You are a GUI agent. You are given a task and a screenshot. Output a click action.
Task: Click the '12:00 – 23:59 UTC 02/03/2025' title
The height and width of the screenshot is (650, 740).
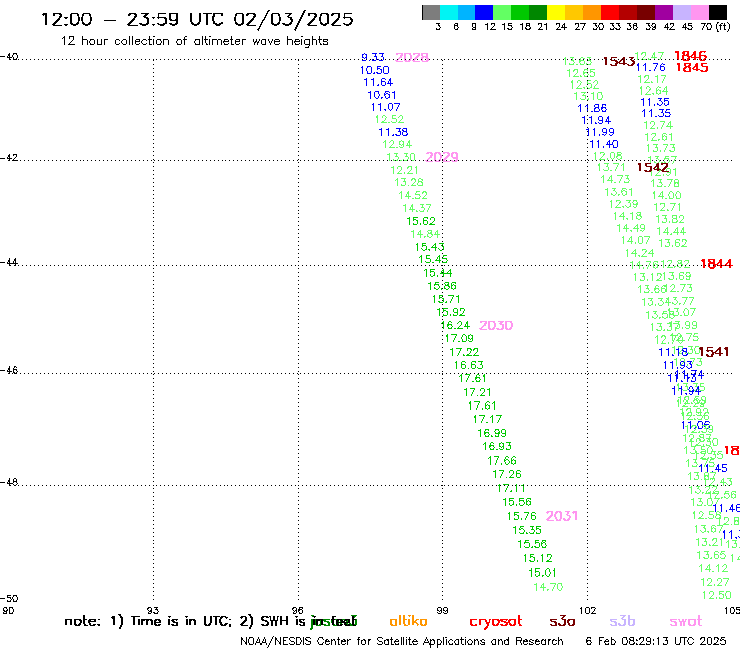pyautogui.click(x=197, y=19)
